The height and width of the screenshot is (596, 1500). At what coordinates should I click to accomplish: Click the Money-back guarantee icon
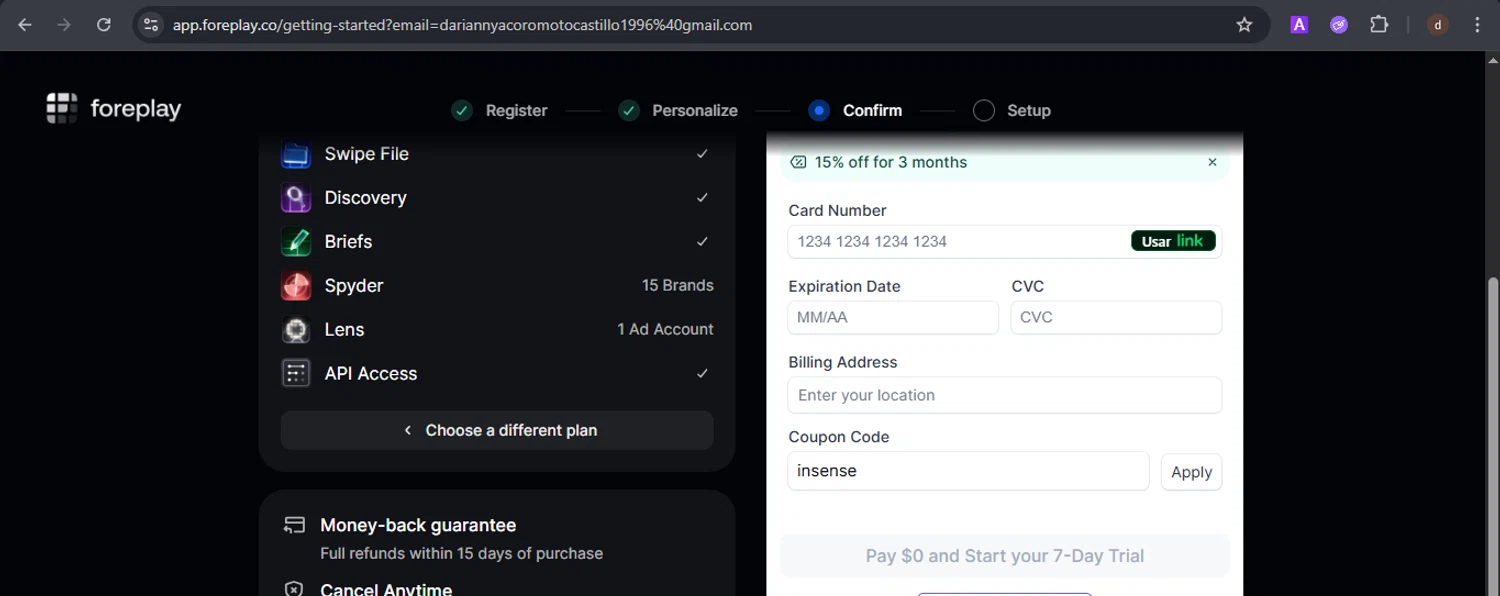(x=294, y=525)
